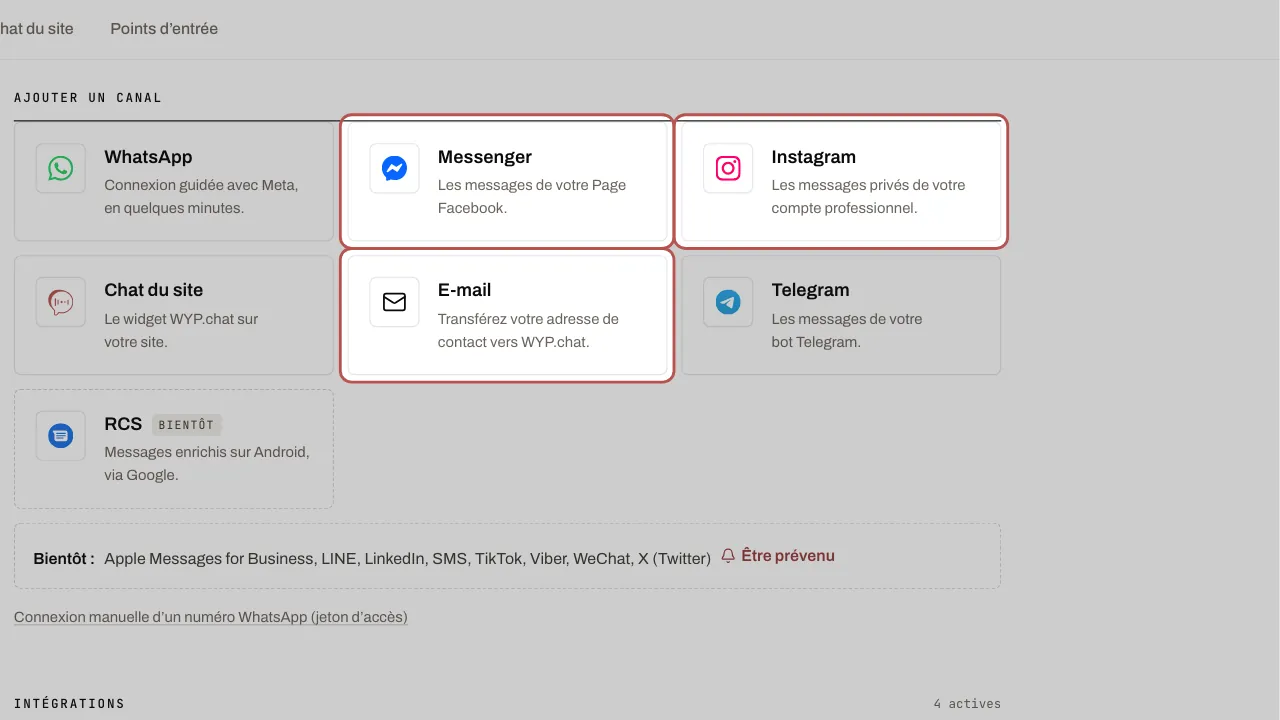Screen dimensions: 1280x720
Task: Select the 'Apple Messages for Business, LINE…' list text
Action: click(407, 558)
